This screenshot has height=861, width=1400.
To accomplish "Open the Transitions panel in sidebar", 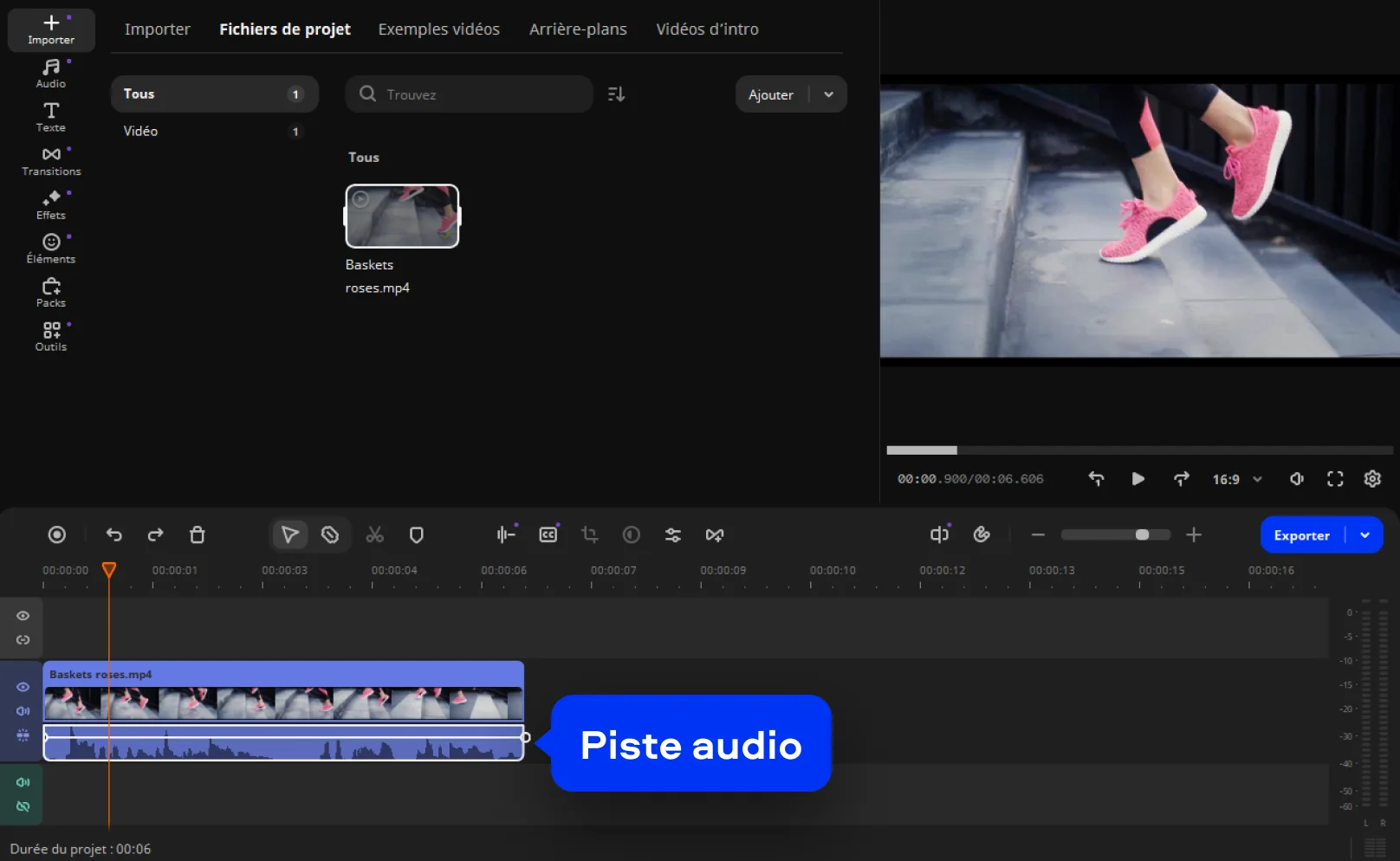I will (x=51, y=161).
